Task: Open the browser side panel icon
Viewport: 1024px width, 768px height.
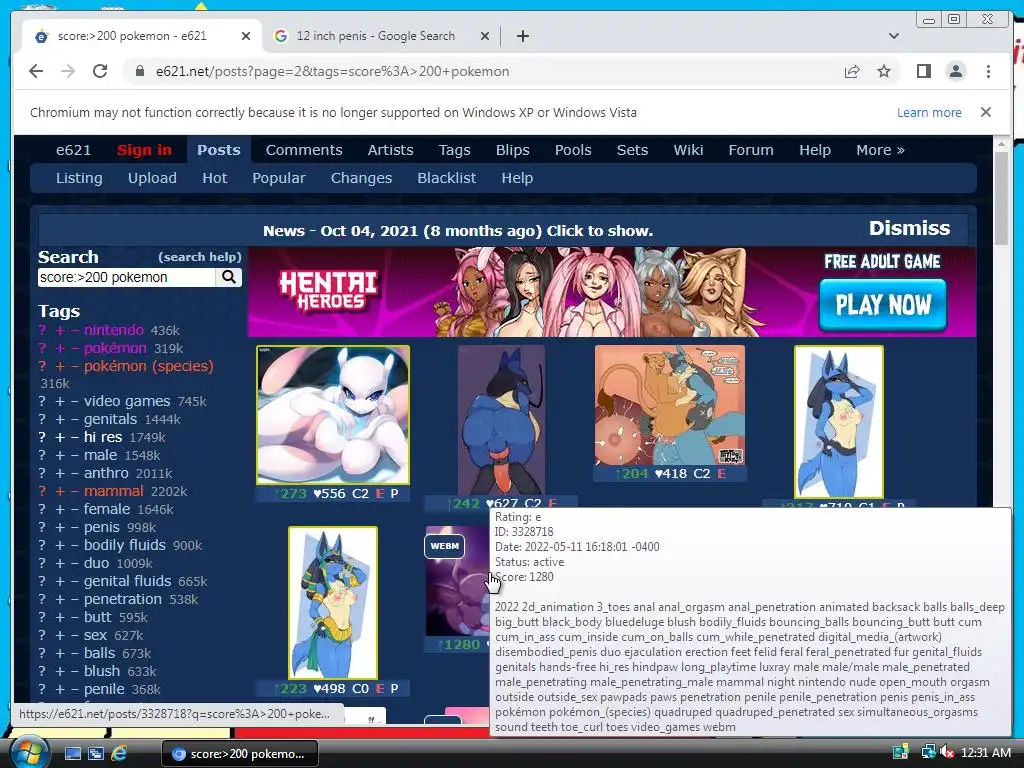Action: tap(923, 71)
